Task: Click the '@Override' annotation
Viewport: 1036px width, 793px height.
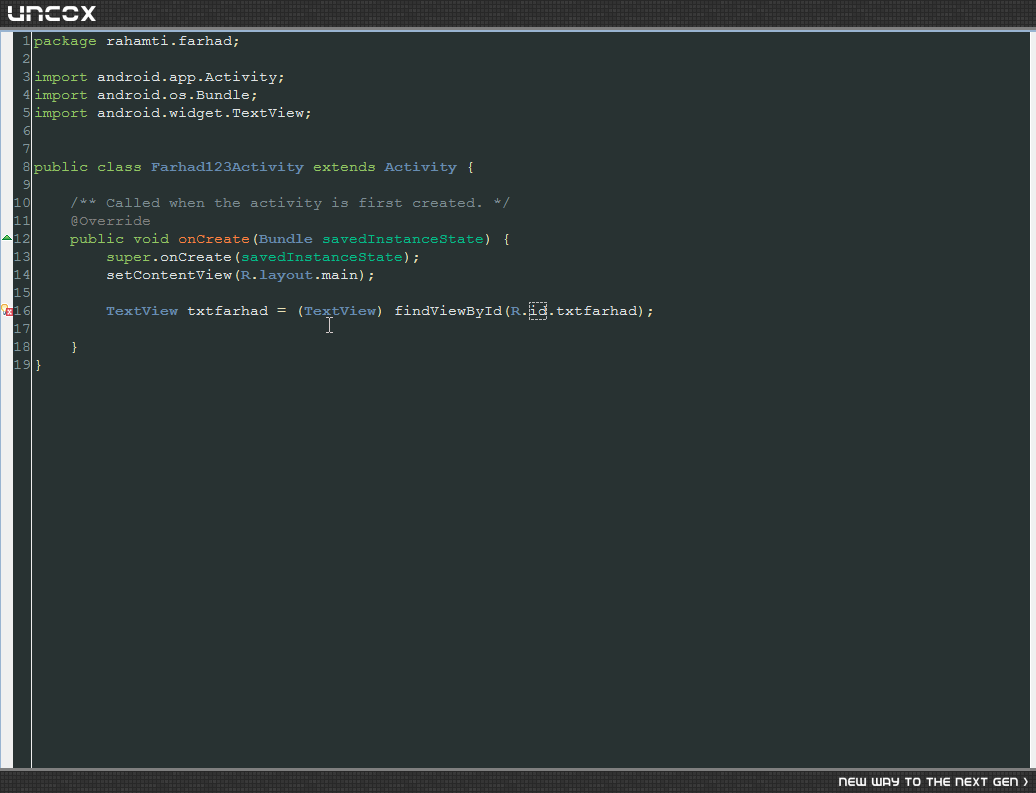Action: tap(110, 221)
